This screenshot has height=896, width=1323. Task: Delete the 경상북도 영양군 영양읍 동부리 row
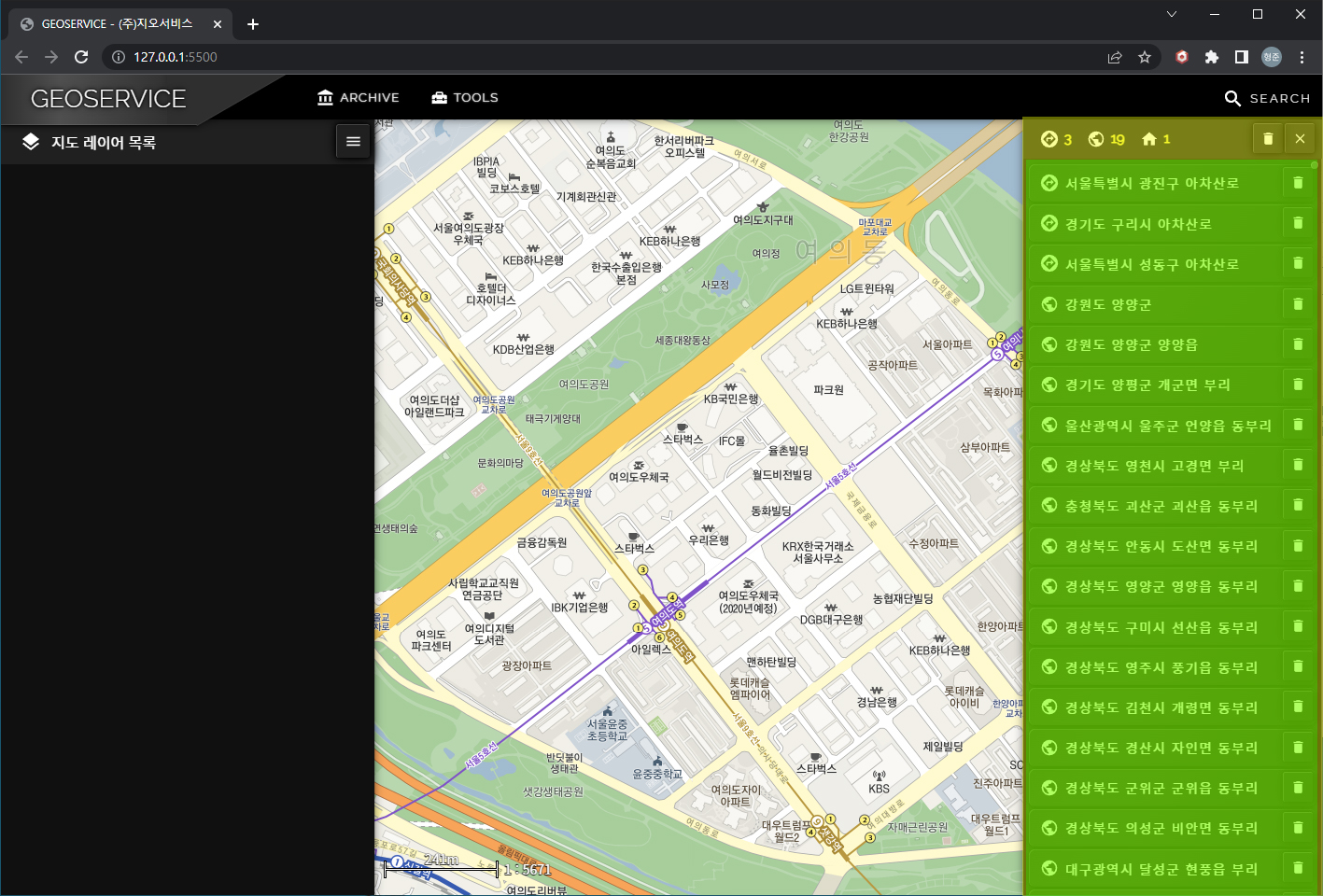pos(1298,585)
